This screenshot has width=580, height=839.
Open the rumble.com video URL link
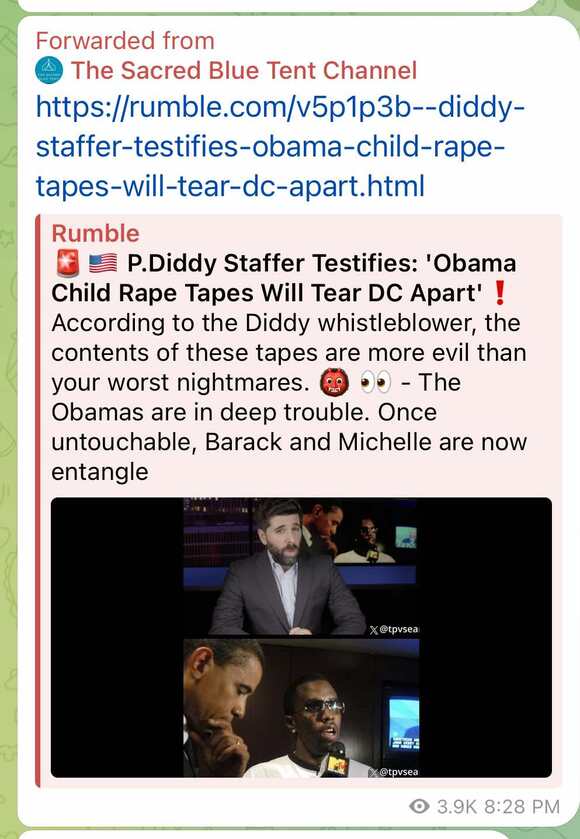click(x=281, y=147)
